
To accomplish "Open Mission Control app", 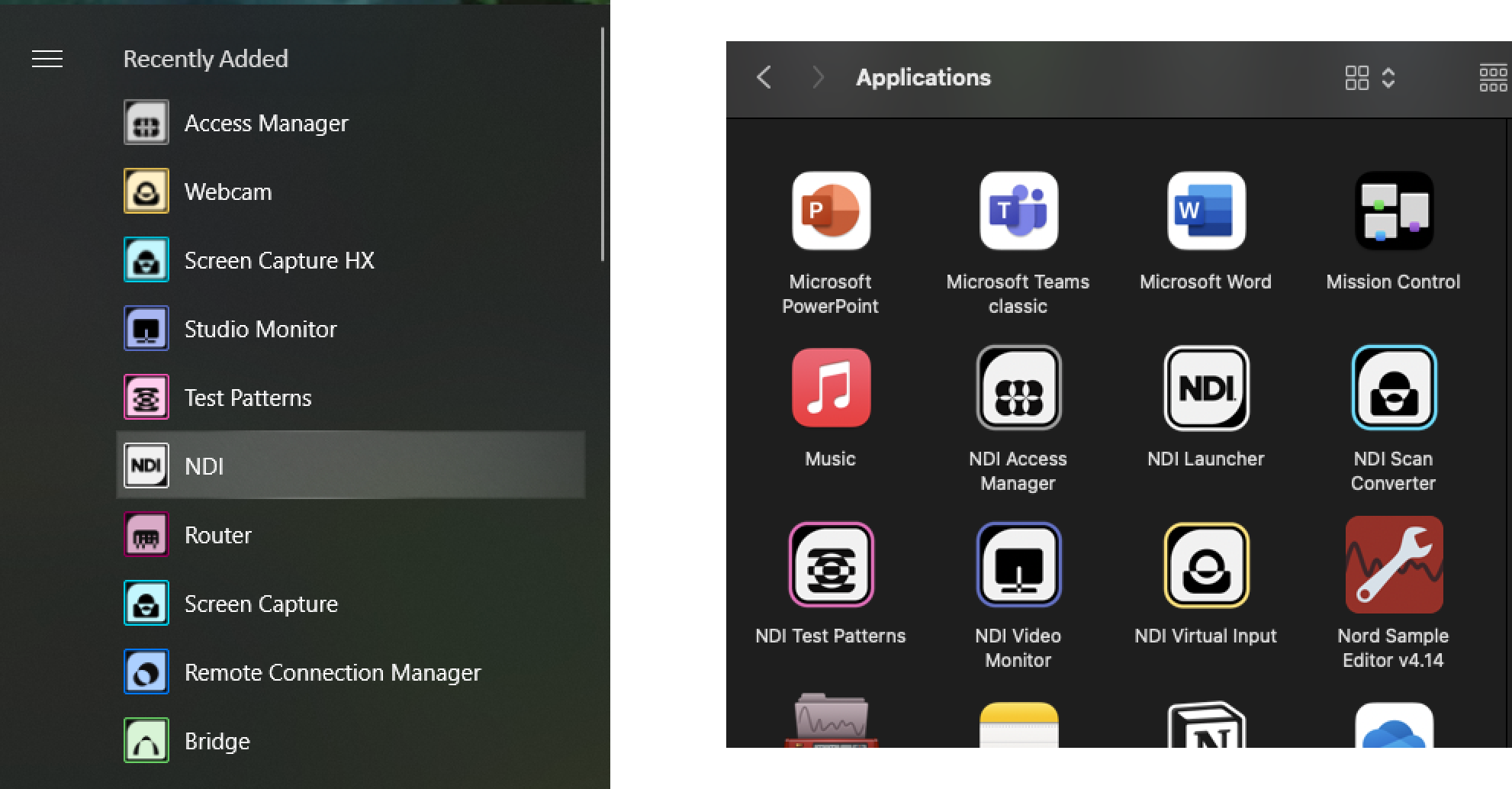I will coord(1393,211).
